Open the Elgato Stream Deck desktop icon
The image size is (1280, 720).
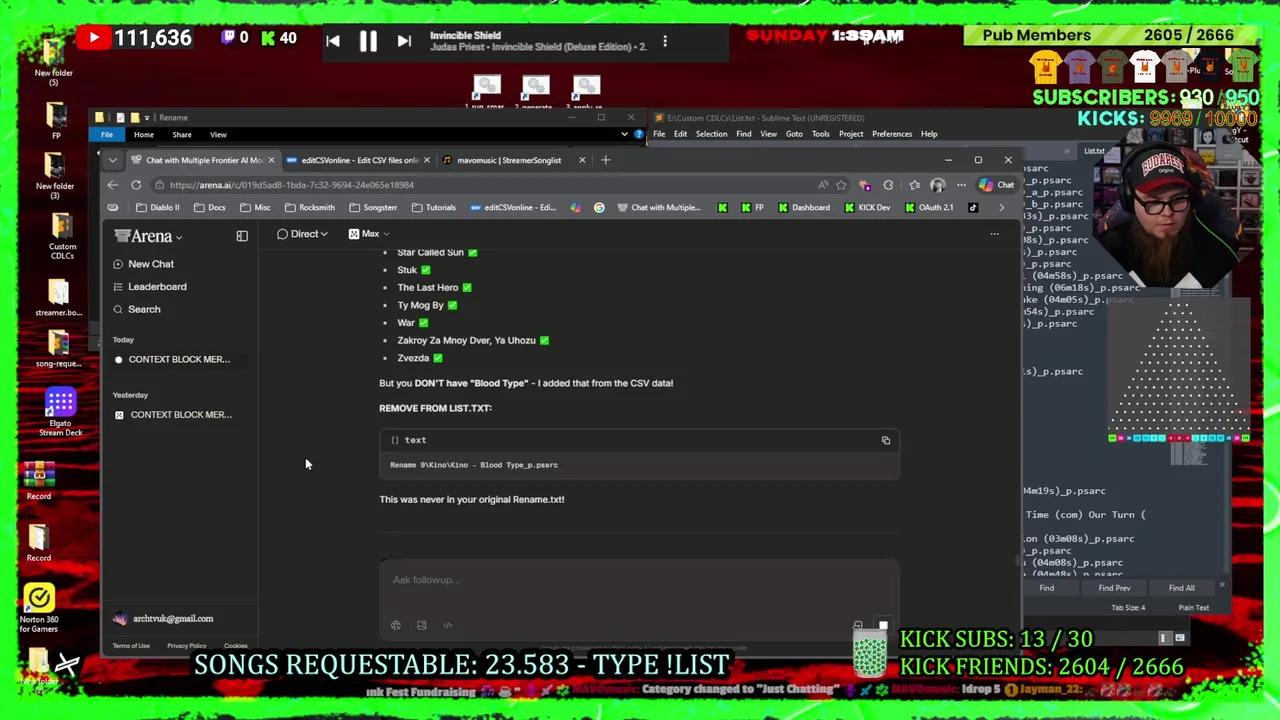pos(60,413)
